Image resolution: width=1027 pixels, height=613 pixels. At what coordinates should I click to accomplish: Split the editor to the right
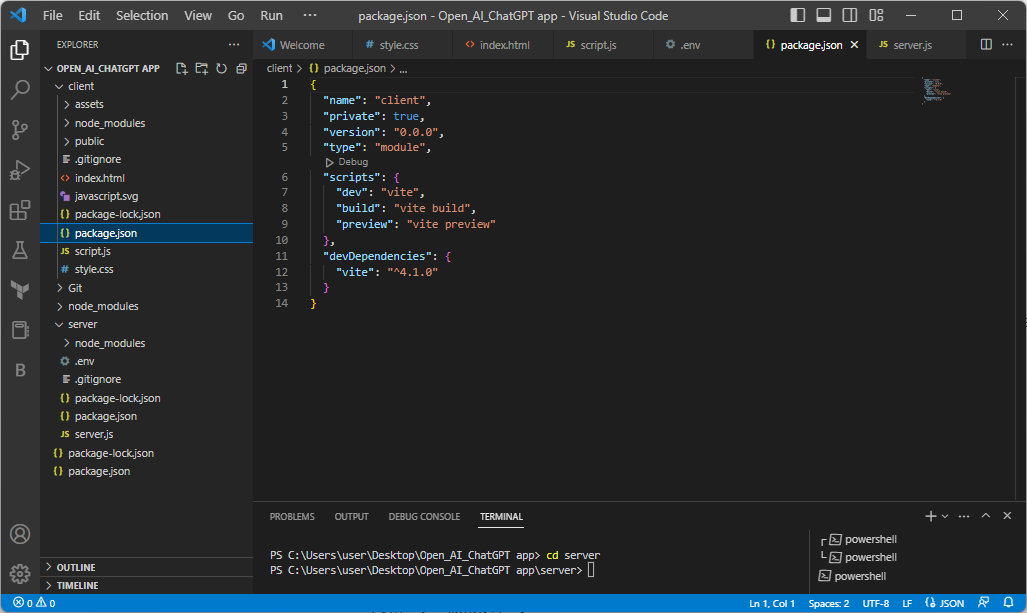pos(986,45)
